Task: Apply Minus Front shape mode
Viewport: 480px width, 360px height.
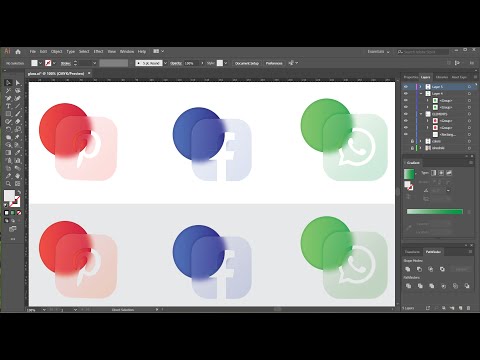Action: click(419, 269)
